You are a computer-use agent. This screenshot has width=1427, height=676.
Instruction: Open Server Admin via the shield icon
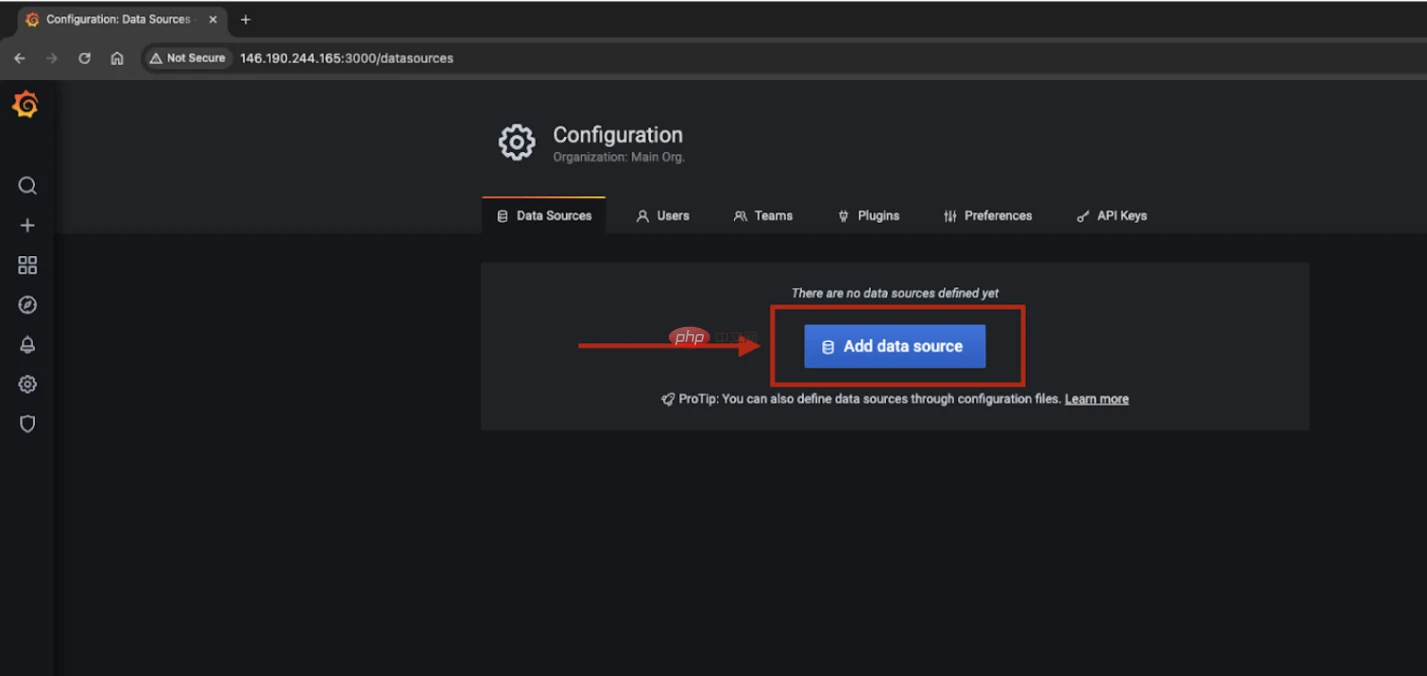[27, 424]
